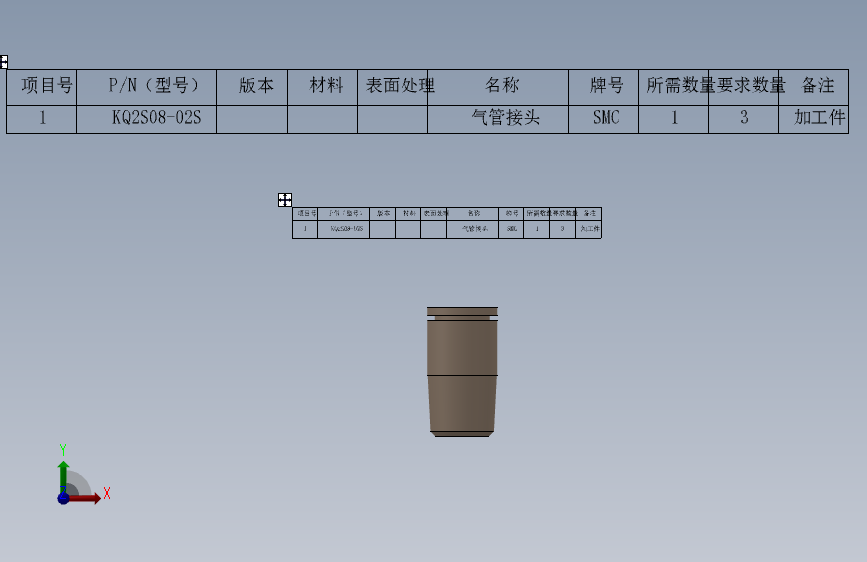
Task: Select the 名称 header cell in large table
Action: 498,87
